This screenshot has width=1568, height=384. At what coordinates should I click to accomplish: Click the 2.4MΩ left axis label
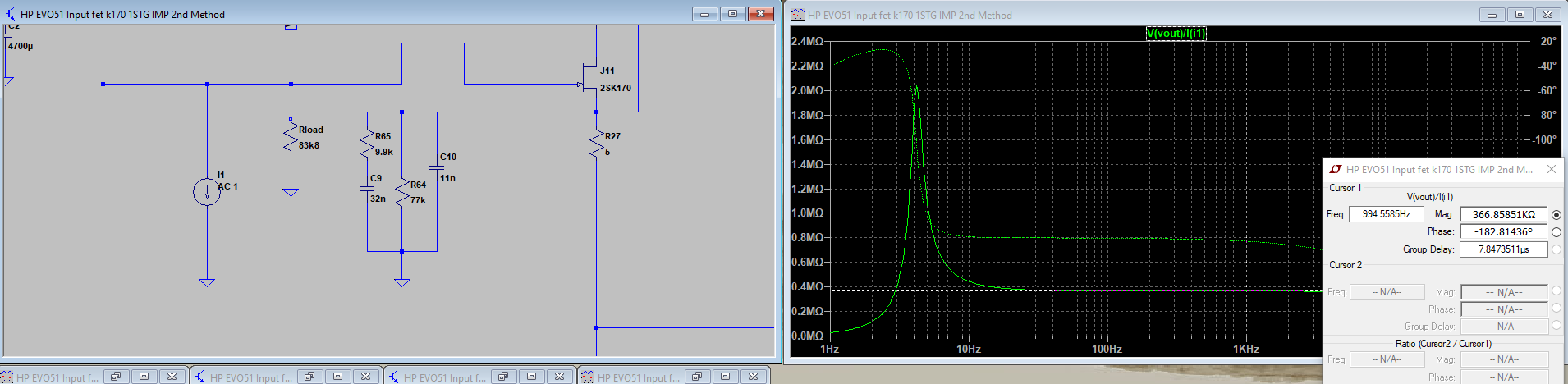(x=808, y=41)
